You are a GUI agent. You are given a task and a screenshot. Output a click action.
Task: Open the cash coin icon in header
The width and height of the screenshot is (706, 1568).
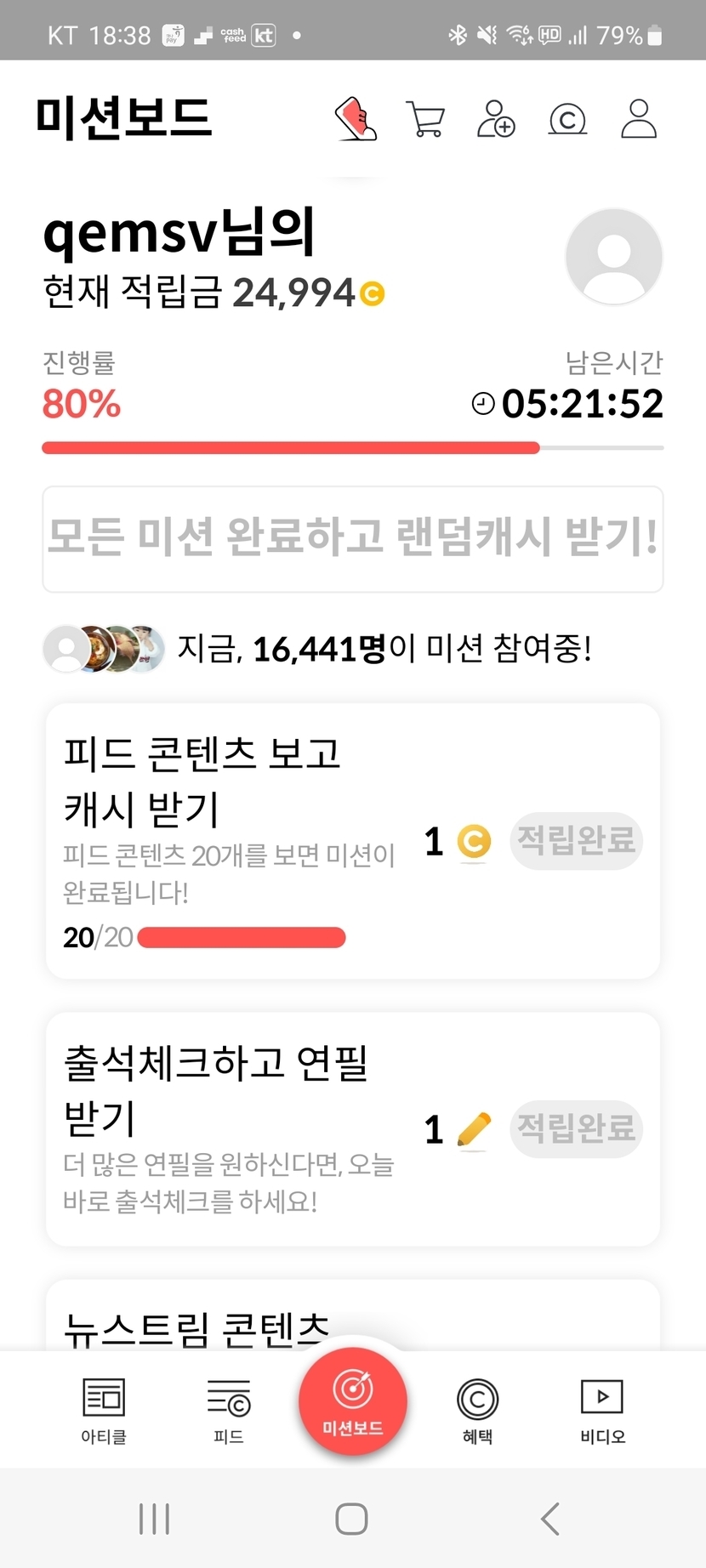567,119
